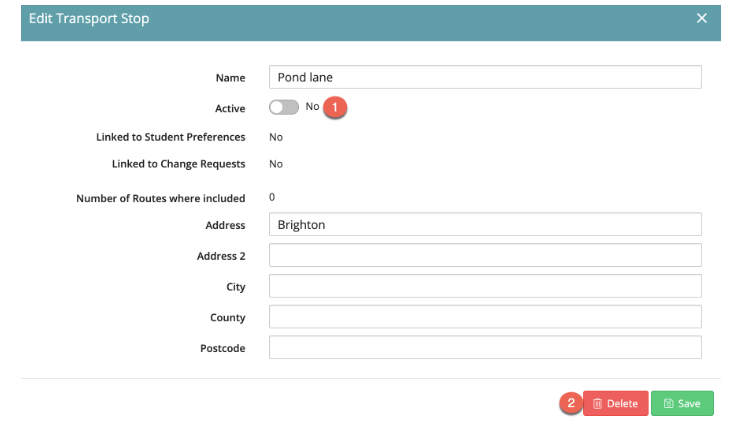Image resolution: width=744 pixels, height=432 pixels.
Task: Click the floppy disk icon on Save
Action: point(668,404)
